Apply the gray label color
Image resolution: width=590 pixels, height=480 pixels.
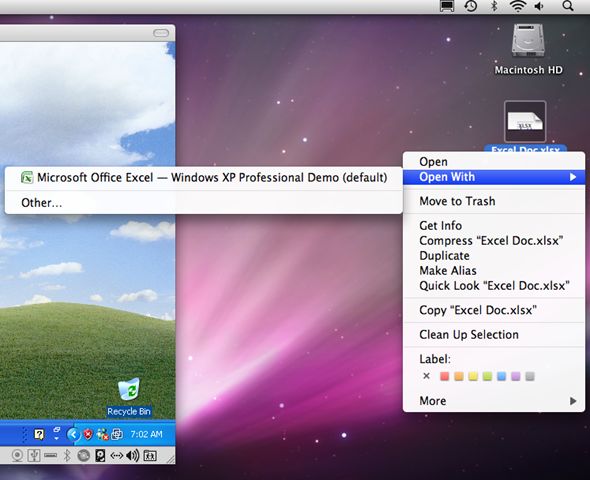pyautogui.click(x=530, y=376)
